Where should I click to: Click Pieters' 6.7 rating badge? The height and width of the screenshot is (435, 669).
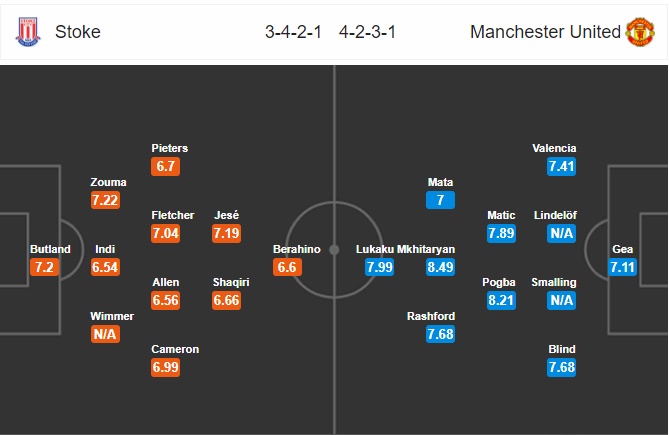(166, 166)
